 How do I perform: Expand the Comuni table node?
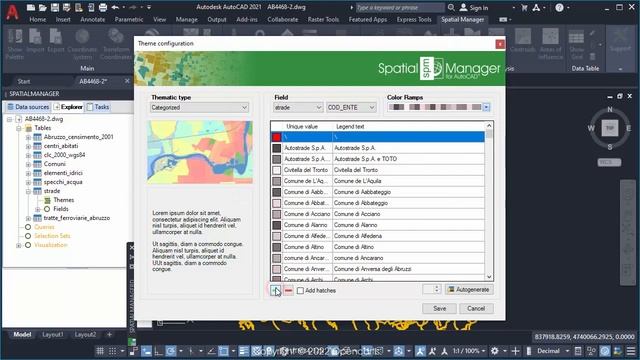tap(28, 164)
